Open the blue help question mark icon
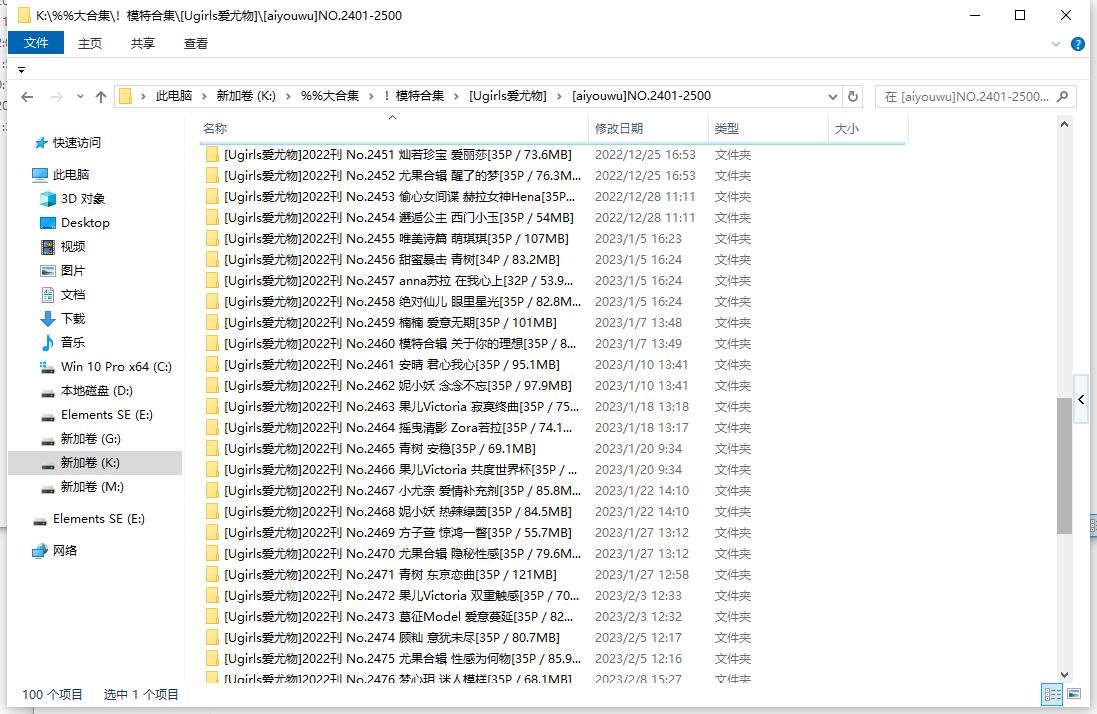Screen dimensions: 1097x714 pyautogui.click(x=1078, y=44)
